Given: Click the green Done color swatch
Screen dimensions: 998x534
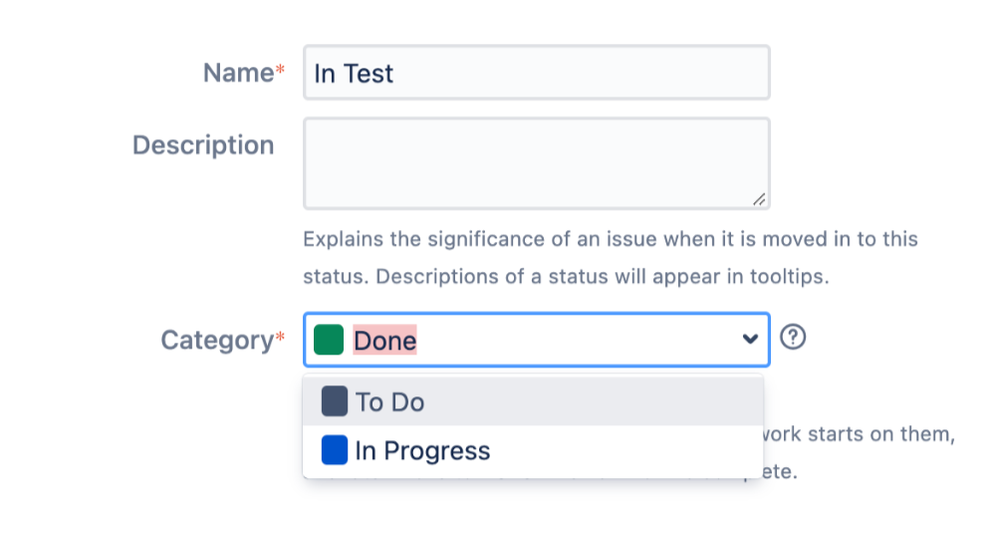Looking at the screenshot, I should pos(328,340).
